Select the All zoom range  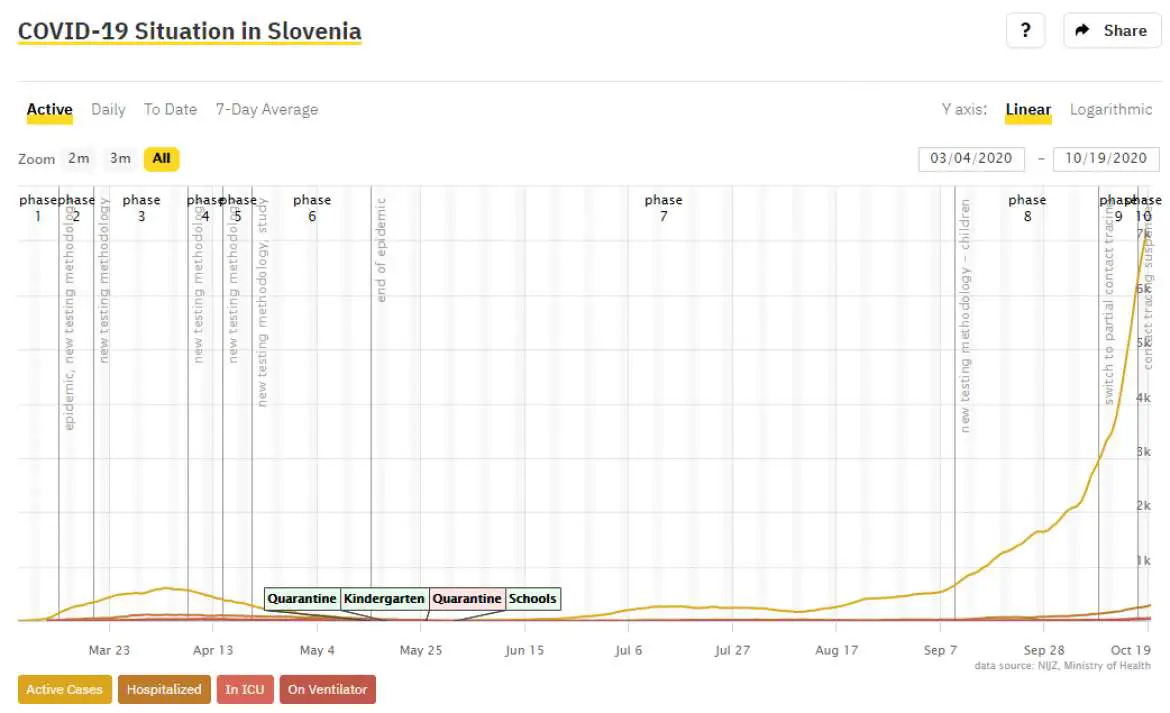click(x=161, y=158)
